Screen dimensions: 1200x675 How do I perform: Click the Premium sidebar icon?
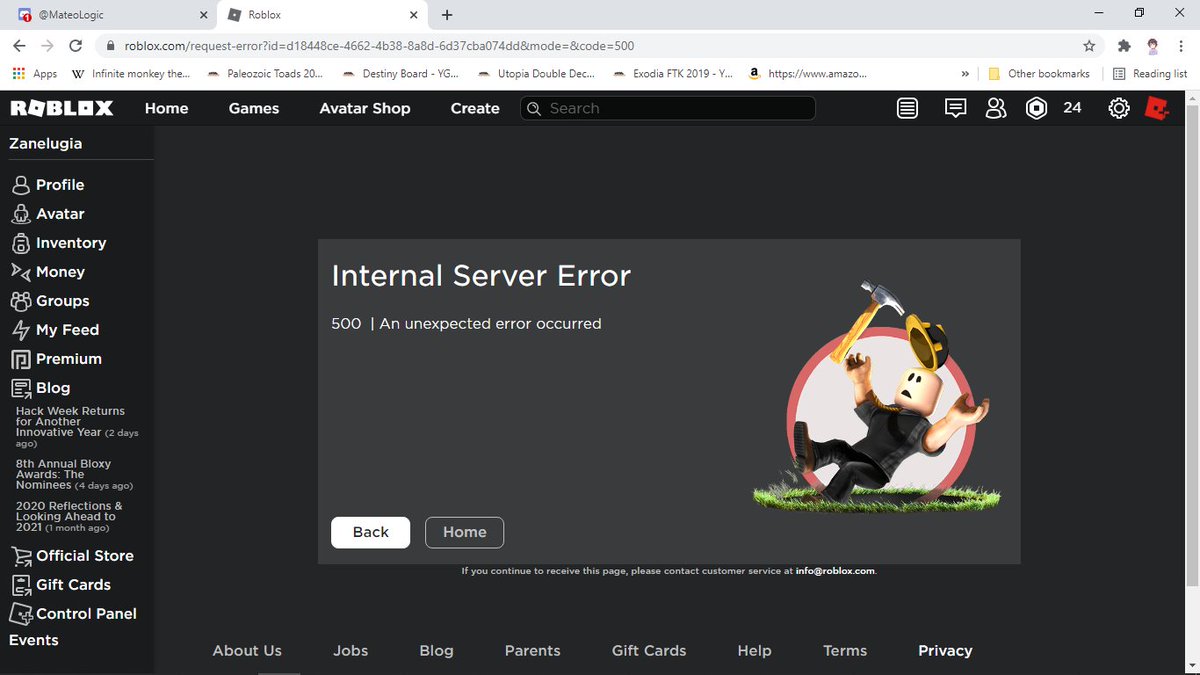[x=20, y=359]
